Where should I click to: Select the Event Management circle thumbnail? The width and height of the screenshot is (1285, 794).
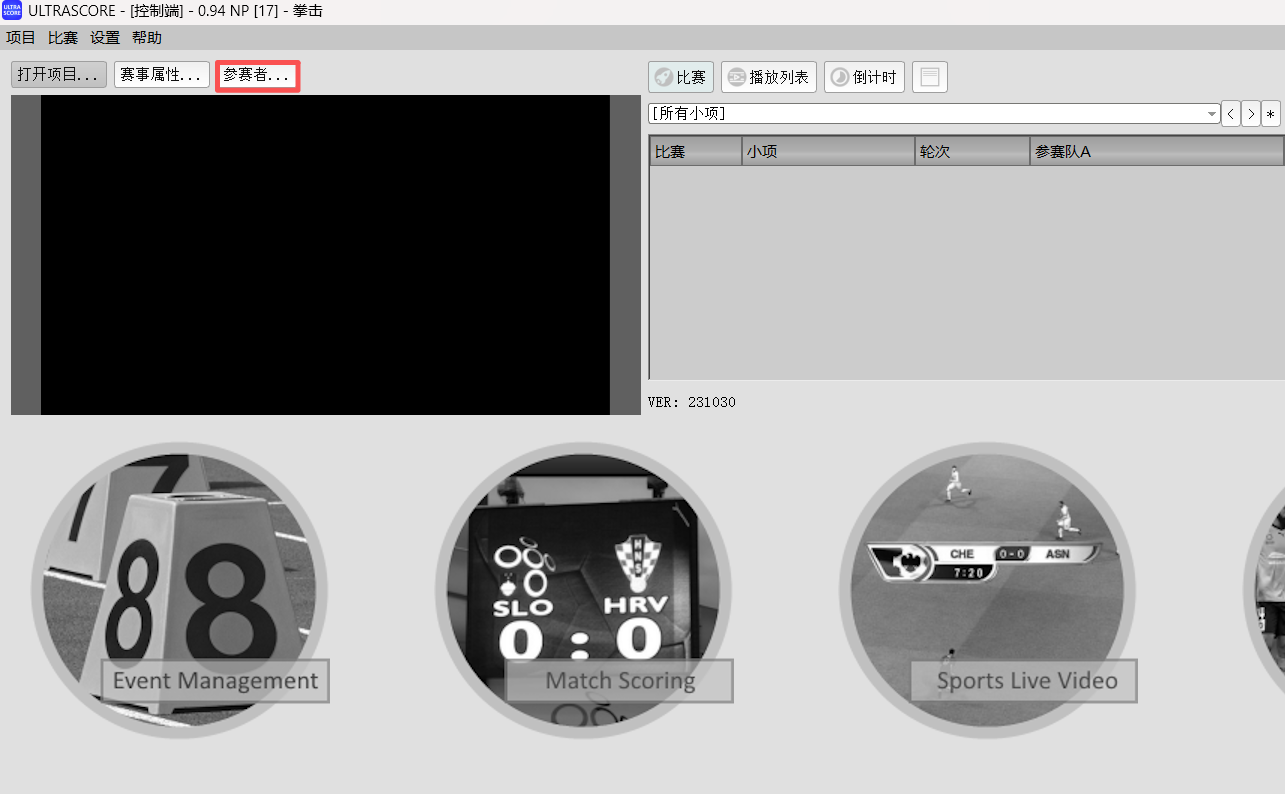click(x=180, y=590)
